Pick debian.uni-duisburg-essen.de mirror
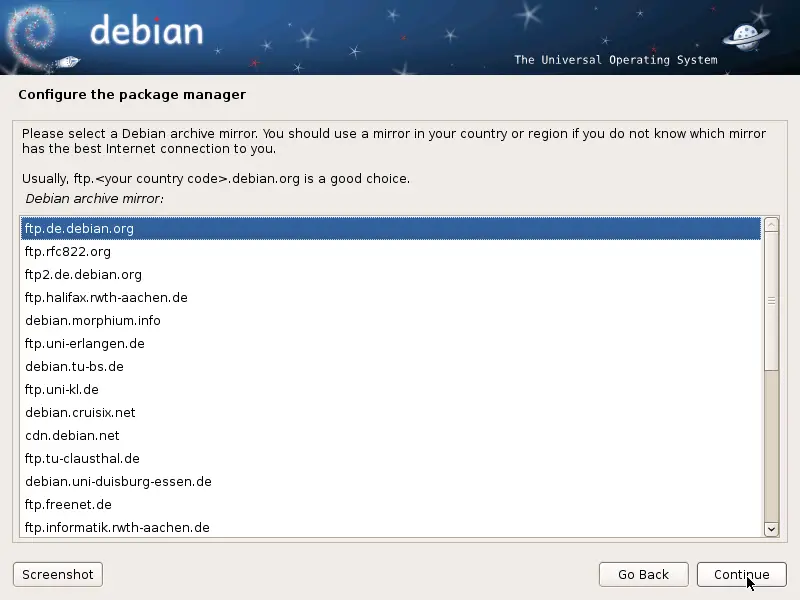The height and width of the screenshot is (600, 800). 391,481
